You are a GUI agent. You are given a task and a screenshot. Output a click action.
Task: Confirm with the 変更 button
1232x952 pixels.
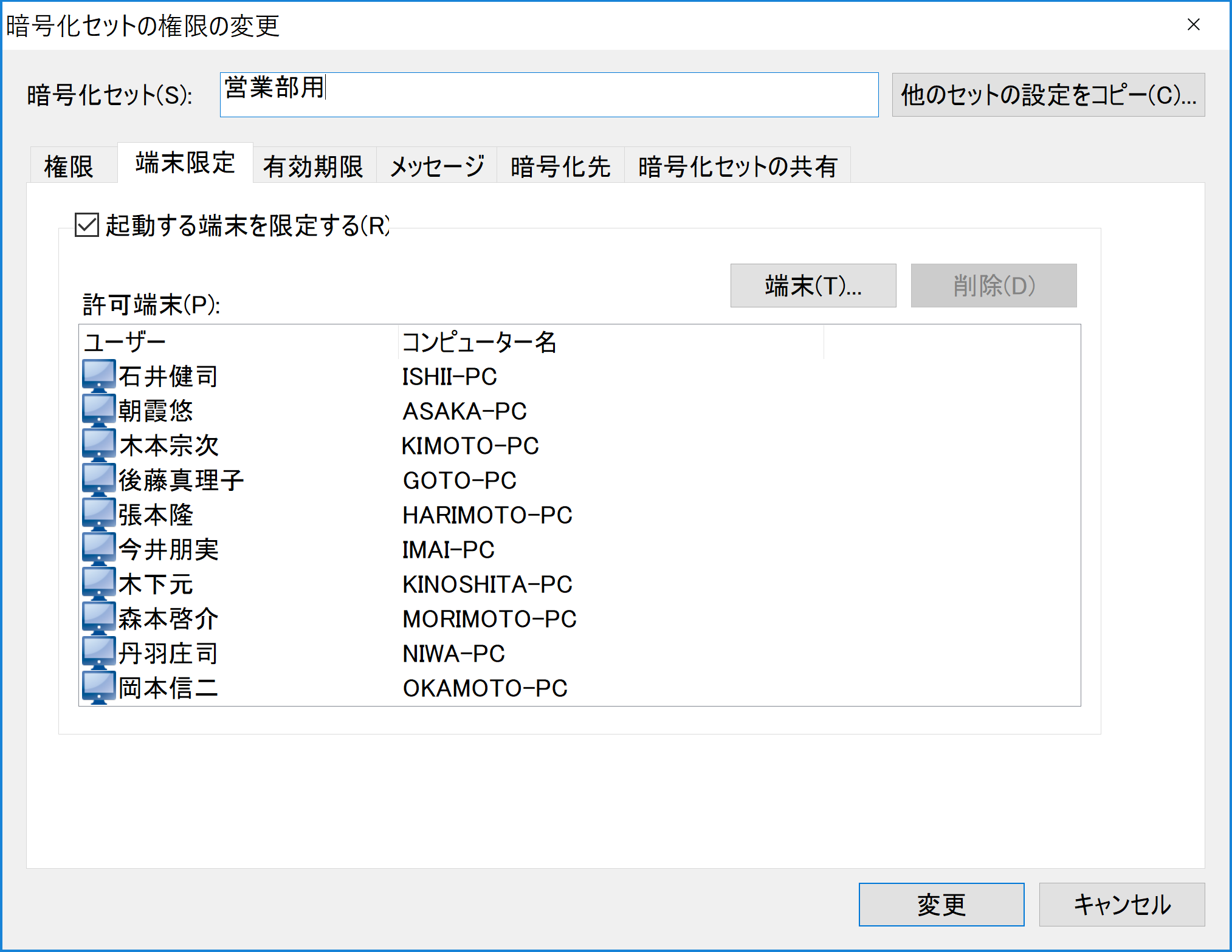point(941,904)
